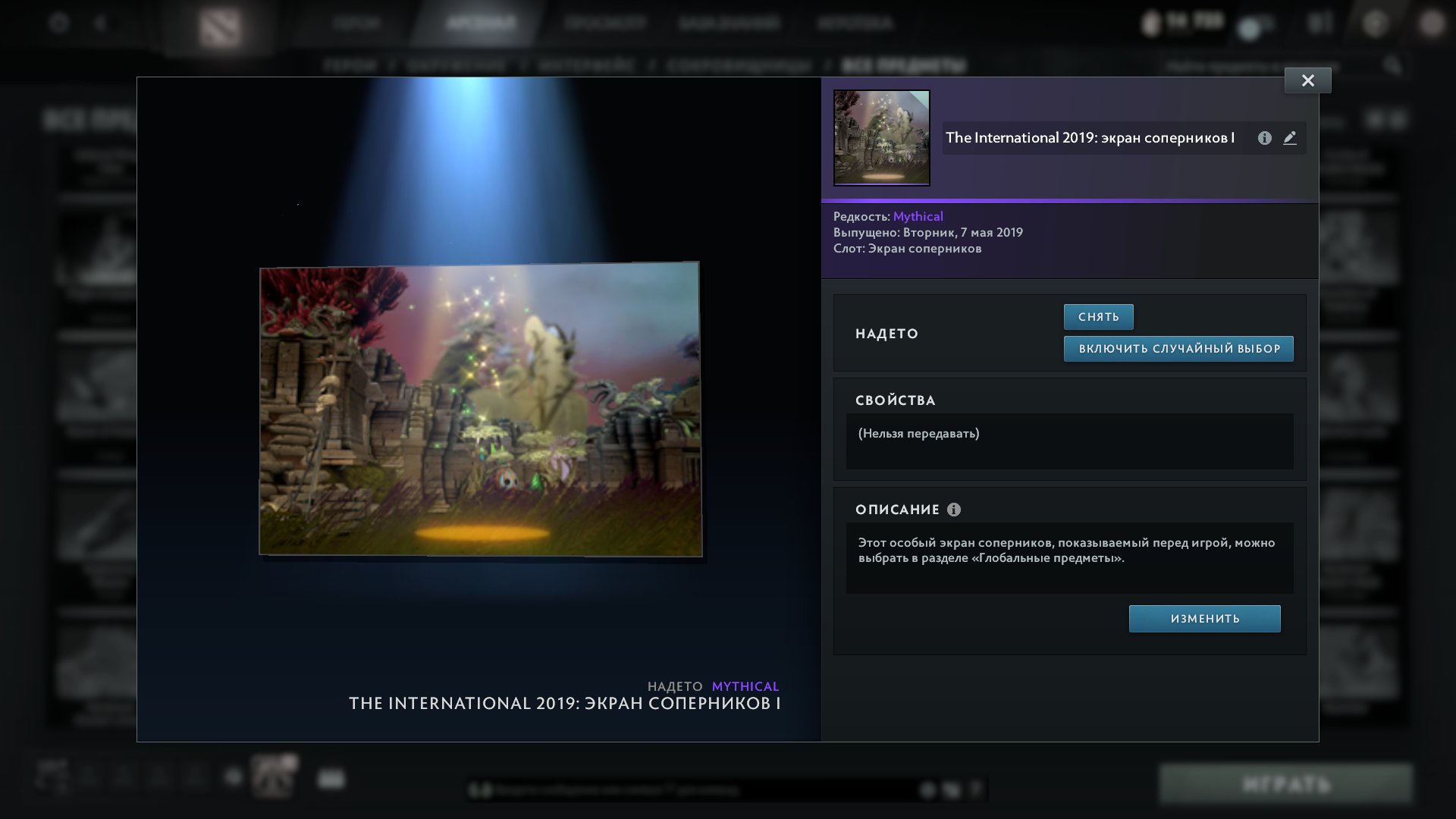Viewport: 1456px width, 819px height.
Task: Click the small versus screen thumbnail
Action: coord(881,138)
